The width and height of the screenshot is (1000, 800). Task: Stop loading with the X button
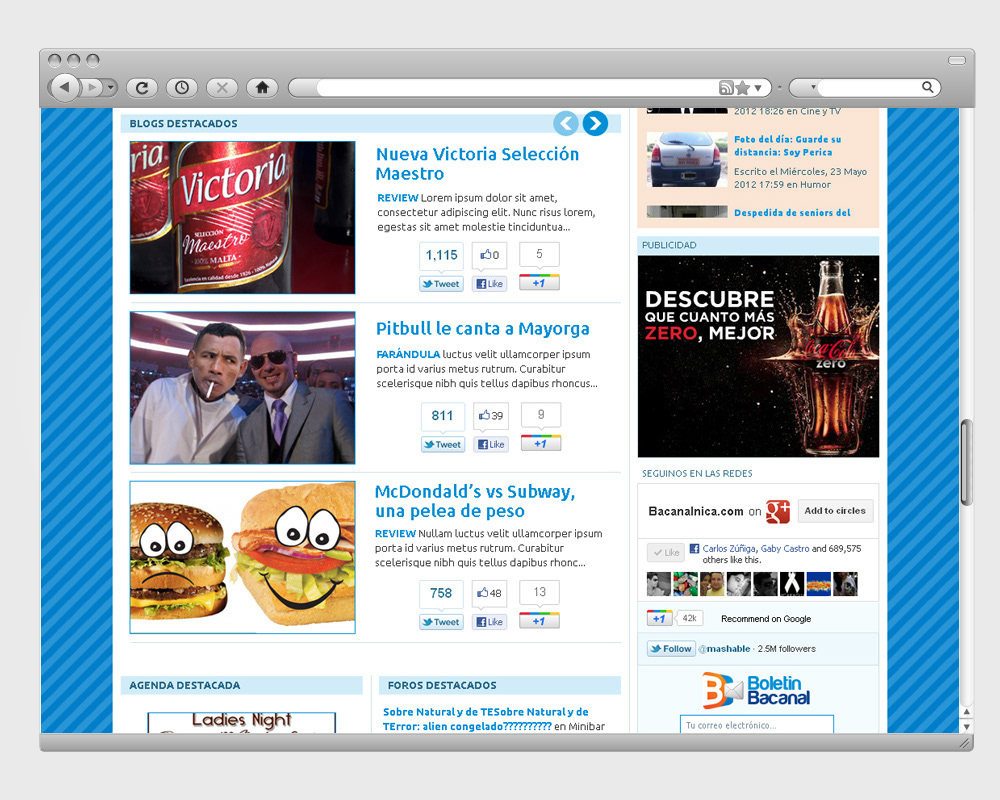pyautogui.click(x=222, y=87)
